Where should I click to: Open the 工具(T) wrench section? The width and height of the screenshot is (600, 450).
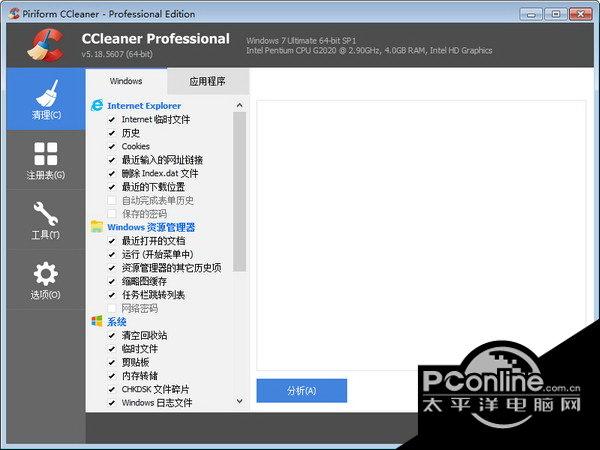click(46, 220)
